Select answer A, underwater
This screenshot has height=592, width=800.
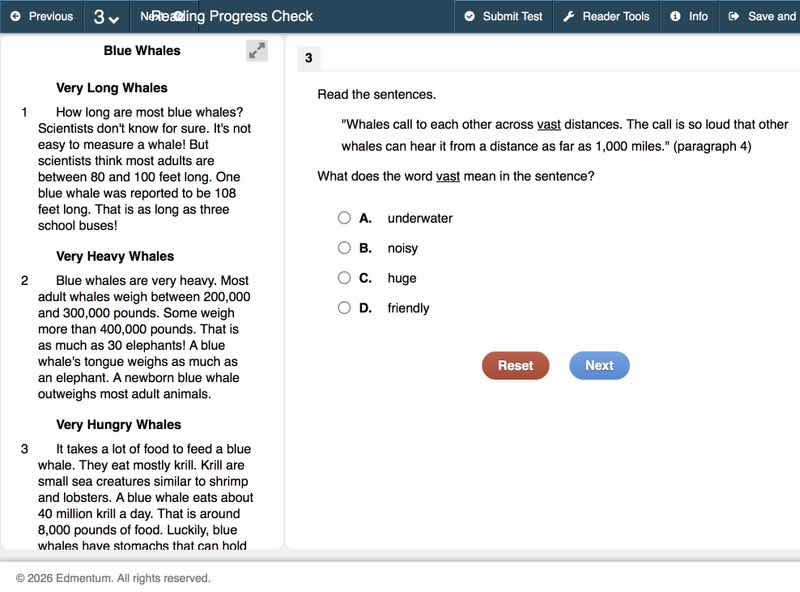(x=344, y=218)
